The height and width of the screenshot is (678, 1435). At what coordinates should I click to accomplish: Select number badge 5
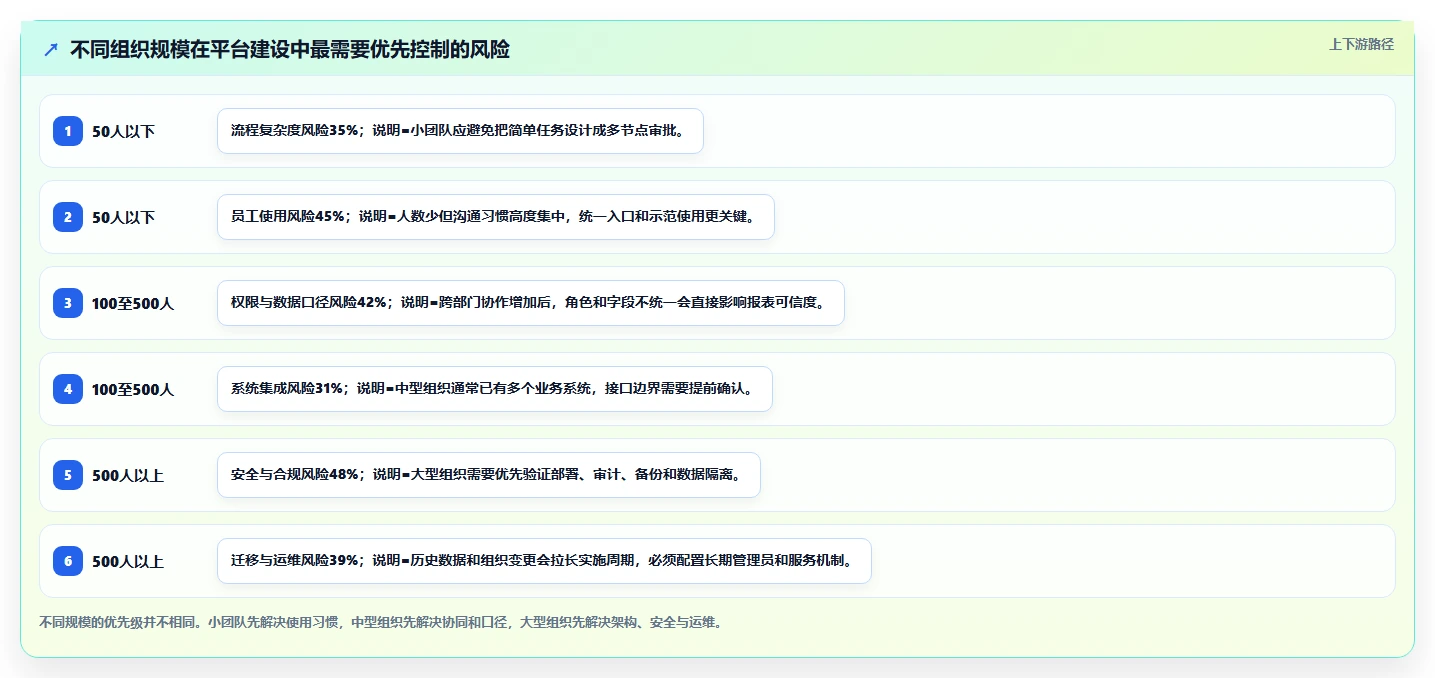pyautogui.click(x=68, y=474)
